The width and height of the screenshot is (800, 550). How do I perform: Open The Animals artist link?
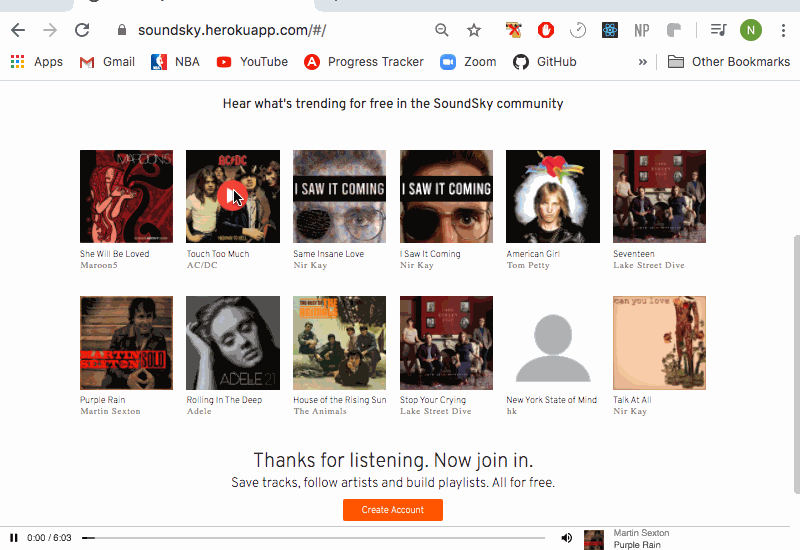pos(320,411)
